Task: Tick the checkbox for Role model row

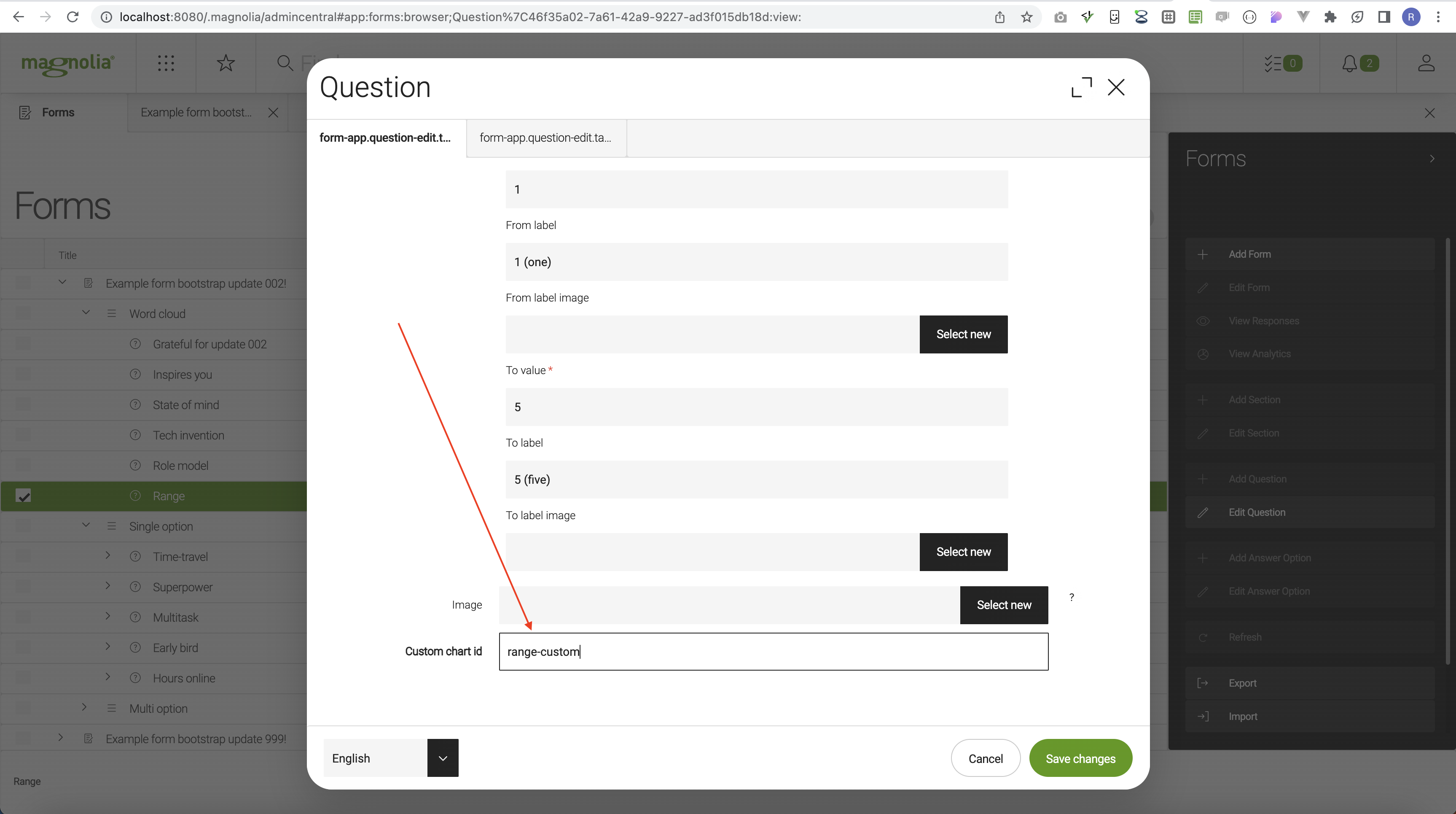Action: [x=23, y=465]
